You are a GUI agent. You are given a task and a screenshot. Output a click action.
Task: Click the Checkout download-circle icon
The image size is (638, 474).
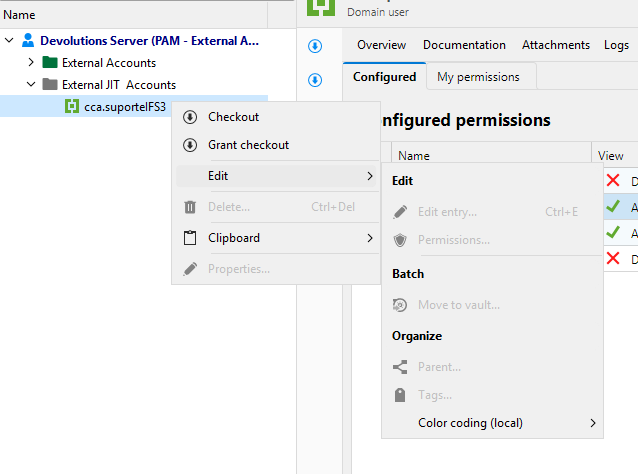[x=190, y=117]
